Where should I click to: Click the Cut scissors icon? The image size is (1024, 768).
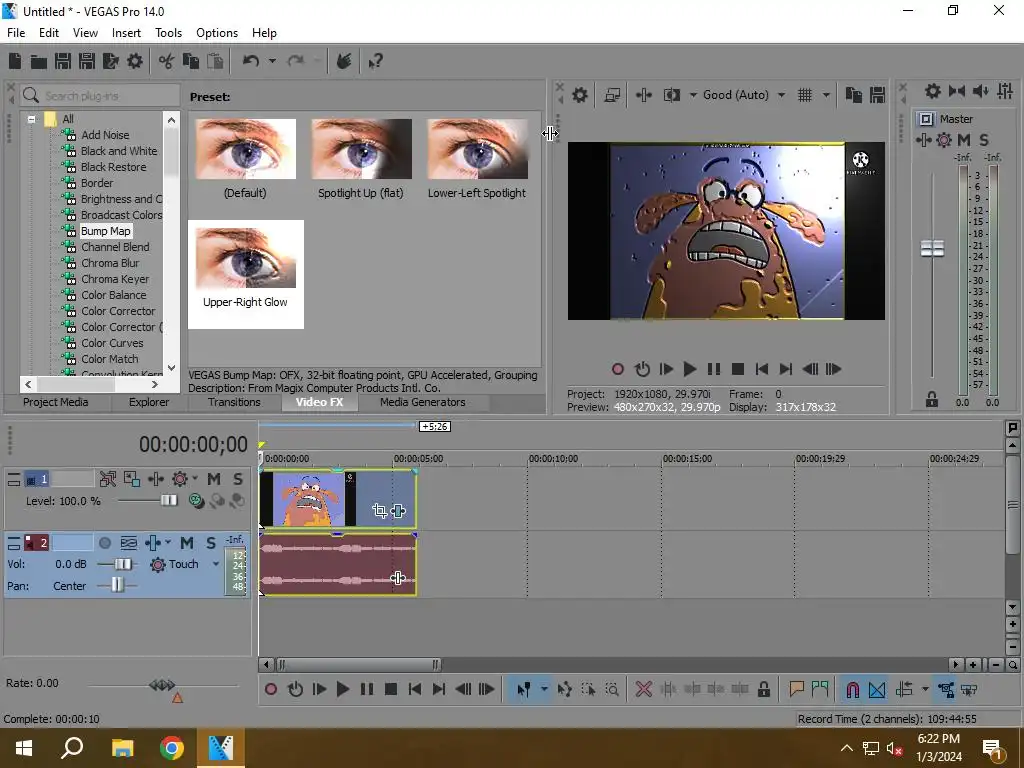coord(167,61)
